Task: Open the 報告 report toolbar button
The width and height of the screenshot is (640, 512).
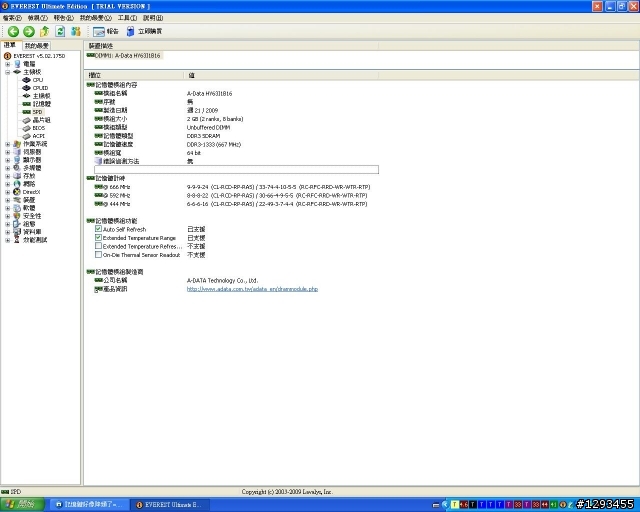Action: 105,31
